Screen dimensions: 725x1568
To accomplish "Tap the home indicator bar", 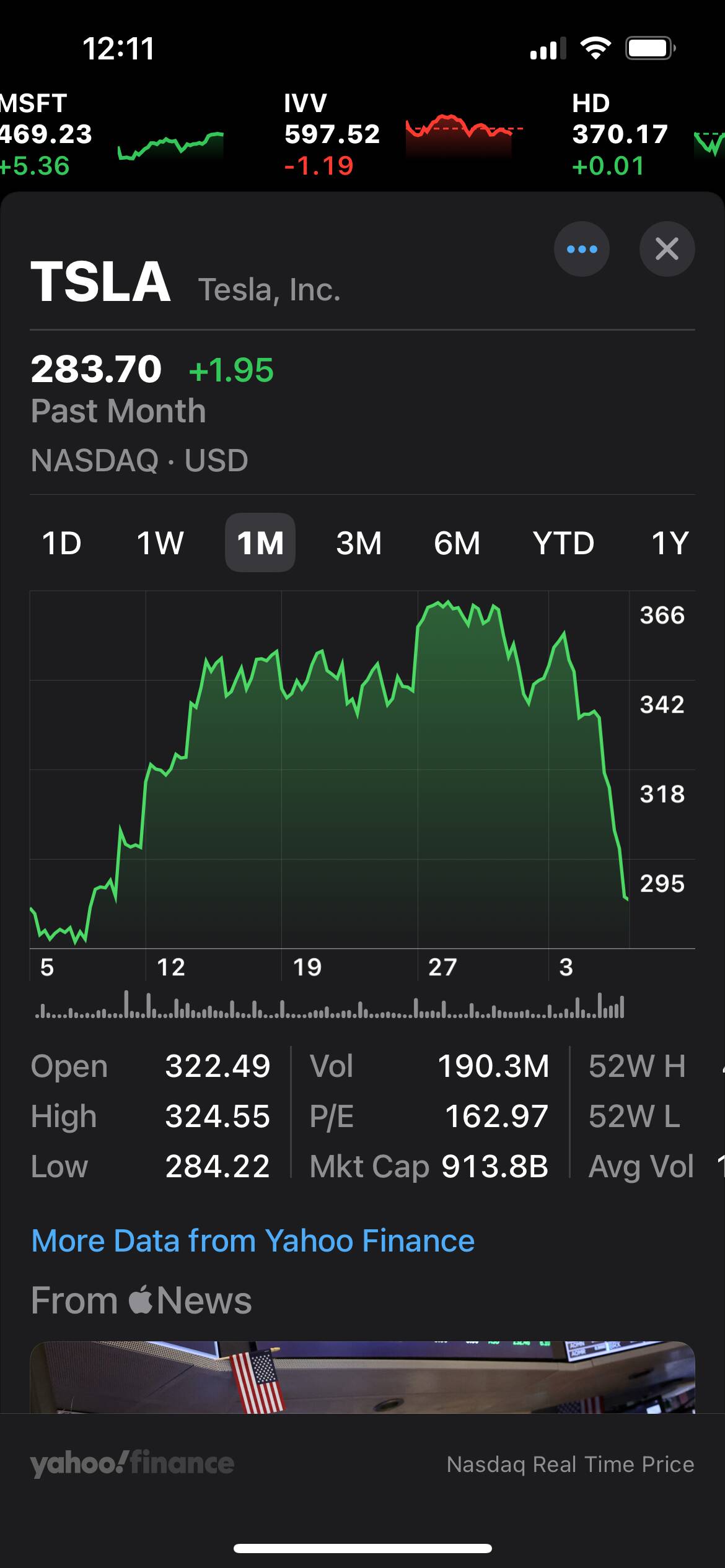I will tap(362, 1548).
